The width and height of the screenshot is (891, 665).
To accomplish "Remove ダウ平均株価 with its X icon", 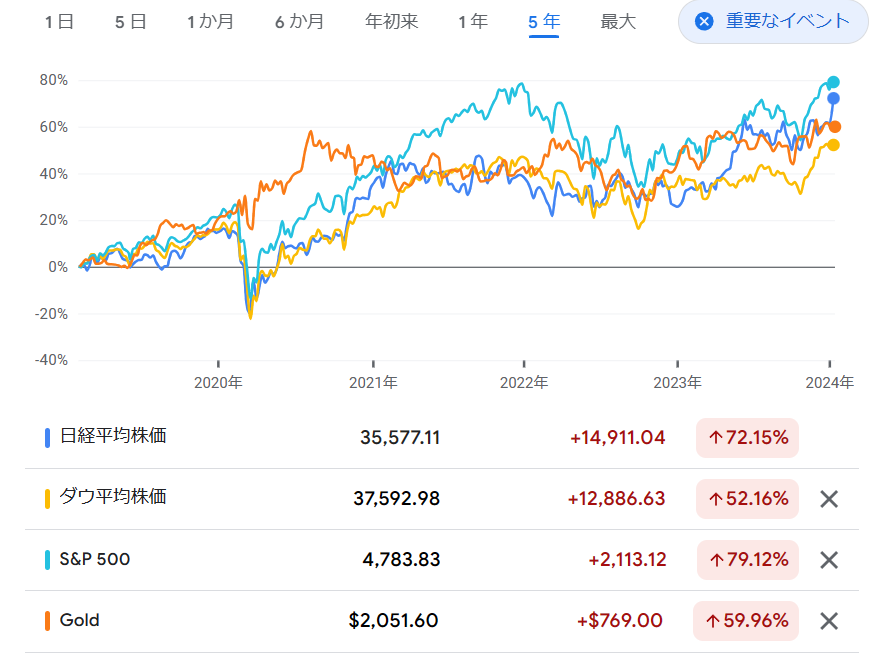I will pyautogui.click(x=829, y=499).
